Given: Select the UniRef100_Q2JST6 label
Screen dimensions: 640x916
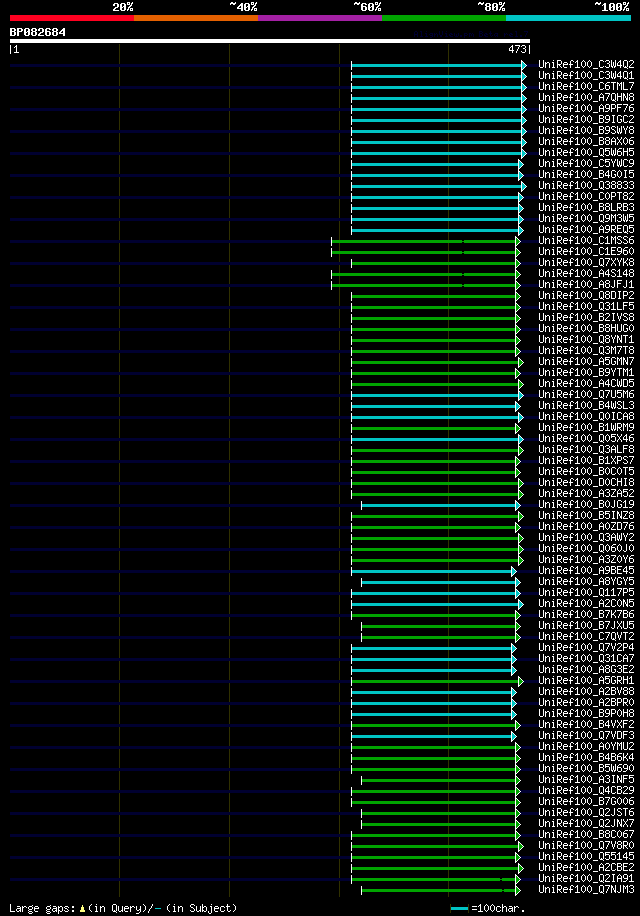Looking at the screenshot, I should click(586, 813).
